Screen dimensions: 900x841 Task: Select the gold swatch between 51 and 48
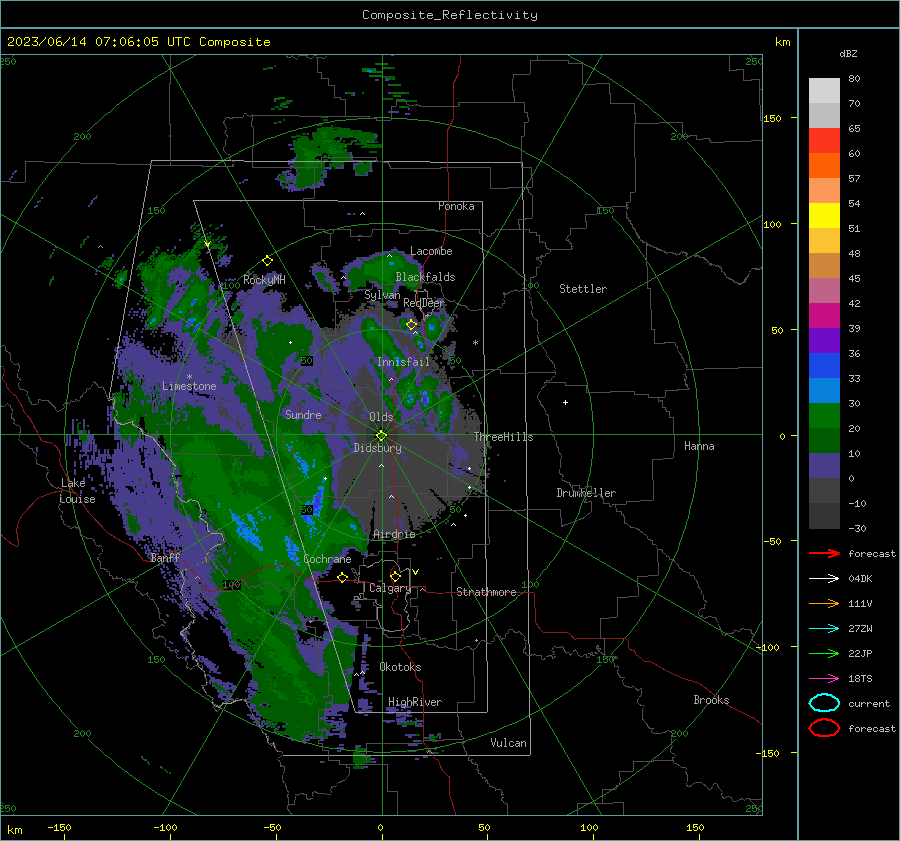point(824,240)
